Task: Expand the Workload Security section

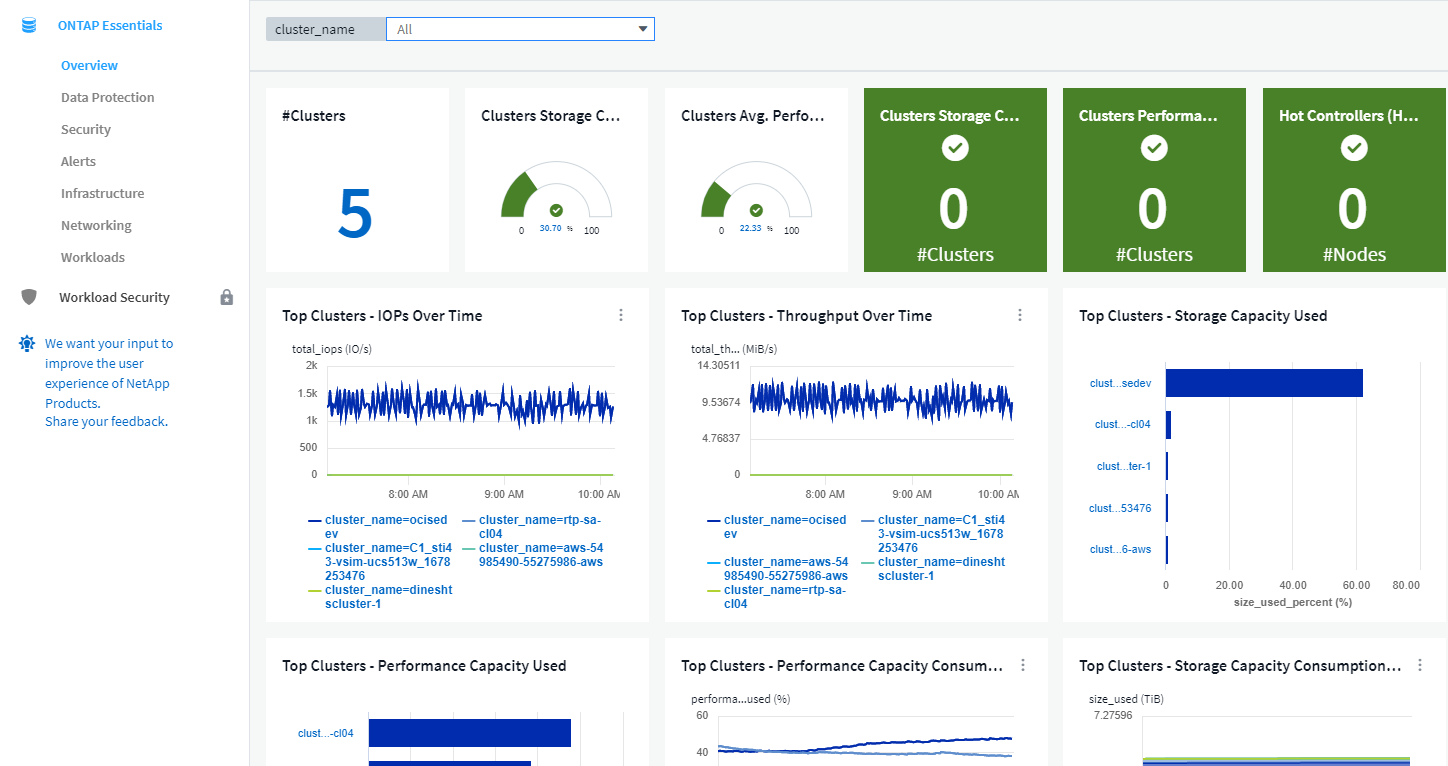Action: click(114, 297)
